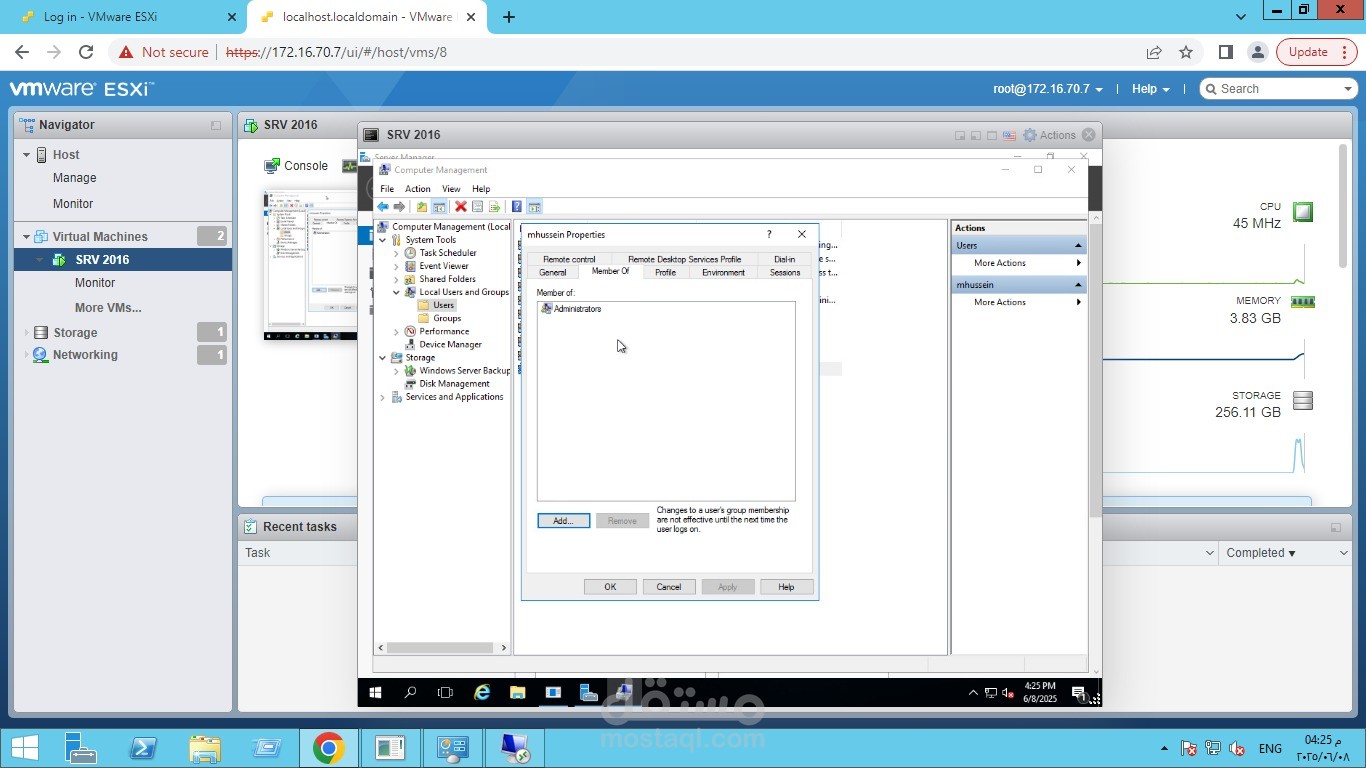Click the forward arrow in Computer Management toolbar

pos(399,207)
